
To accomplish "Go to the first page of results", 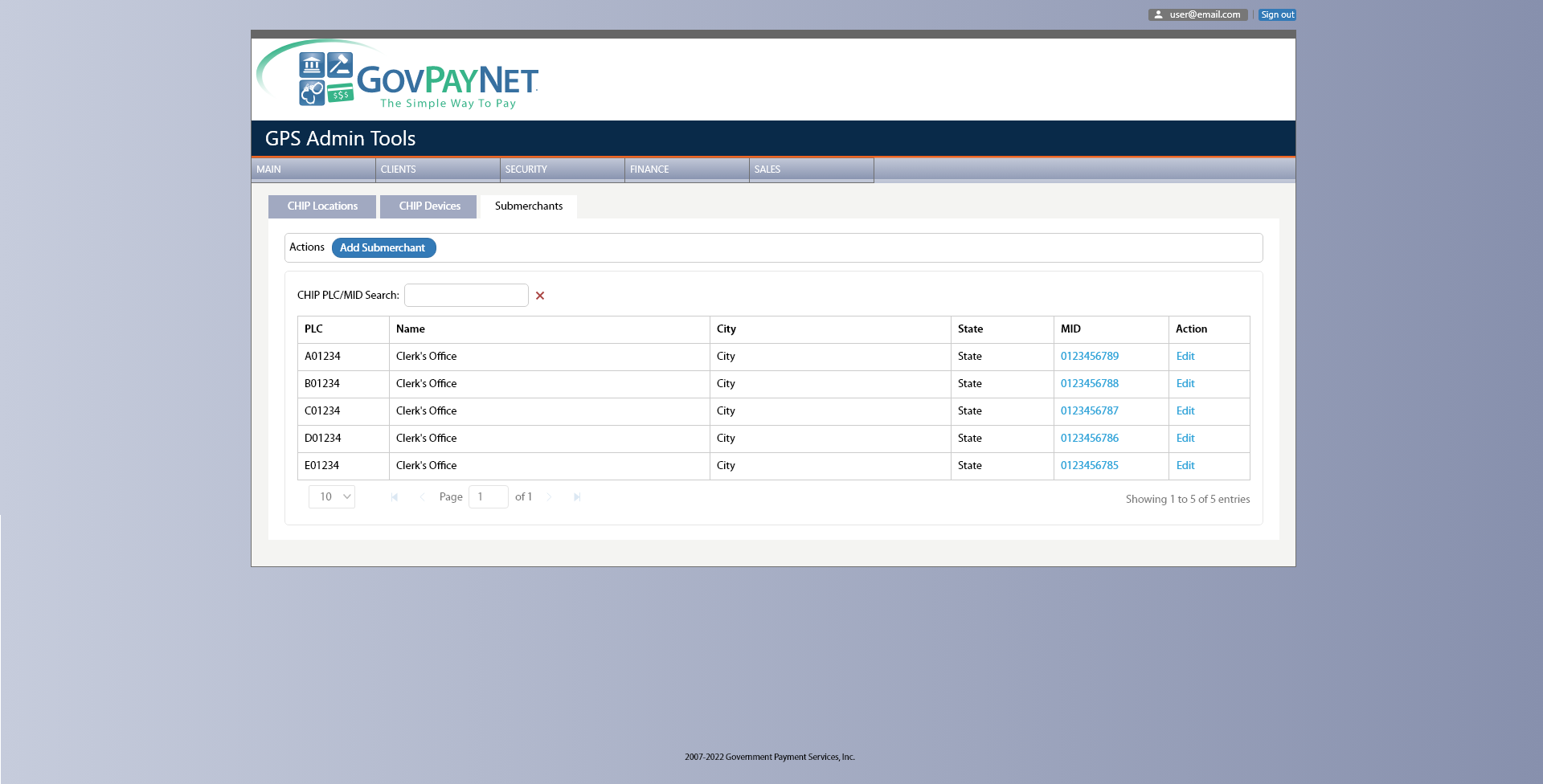I will click(395, 497).
